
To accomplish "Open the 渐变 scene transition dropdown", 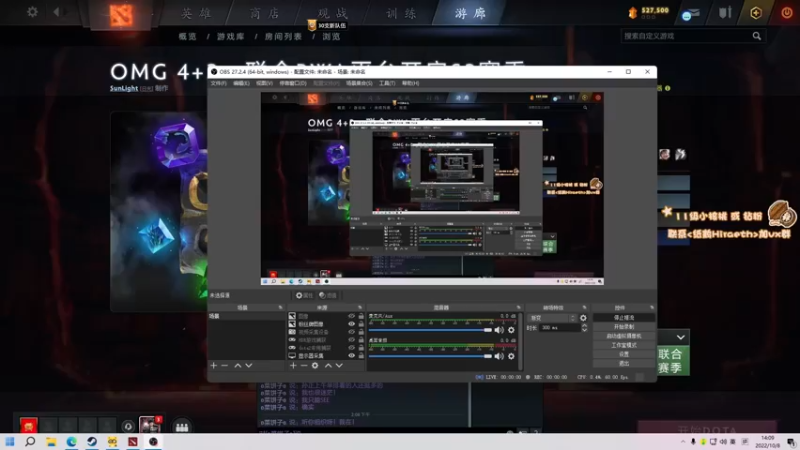I will (551, 318).
